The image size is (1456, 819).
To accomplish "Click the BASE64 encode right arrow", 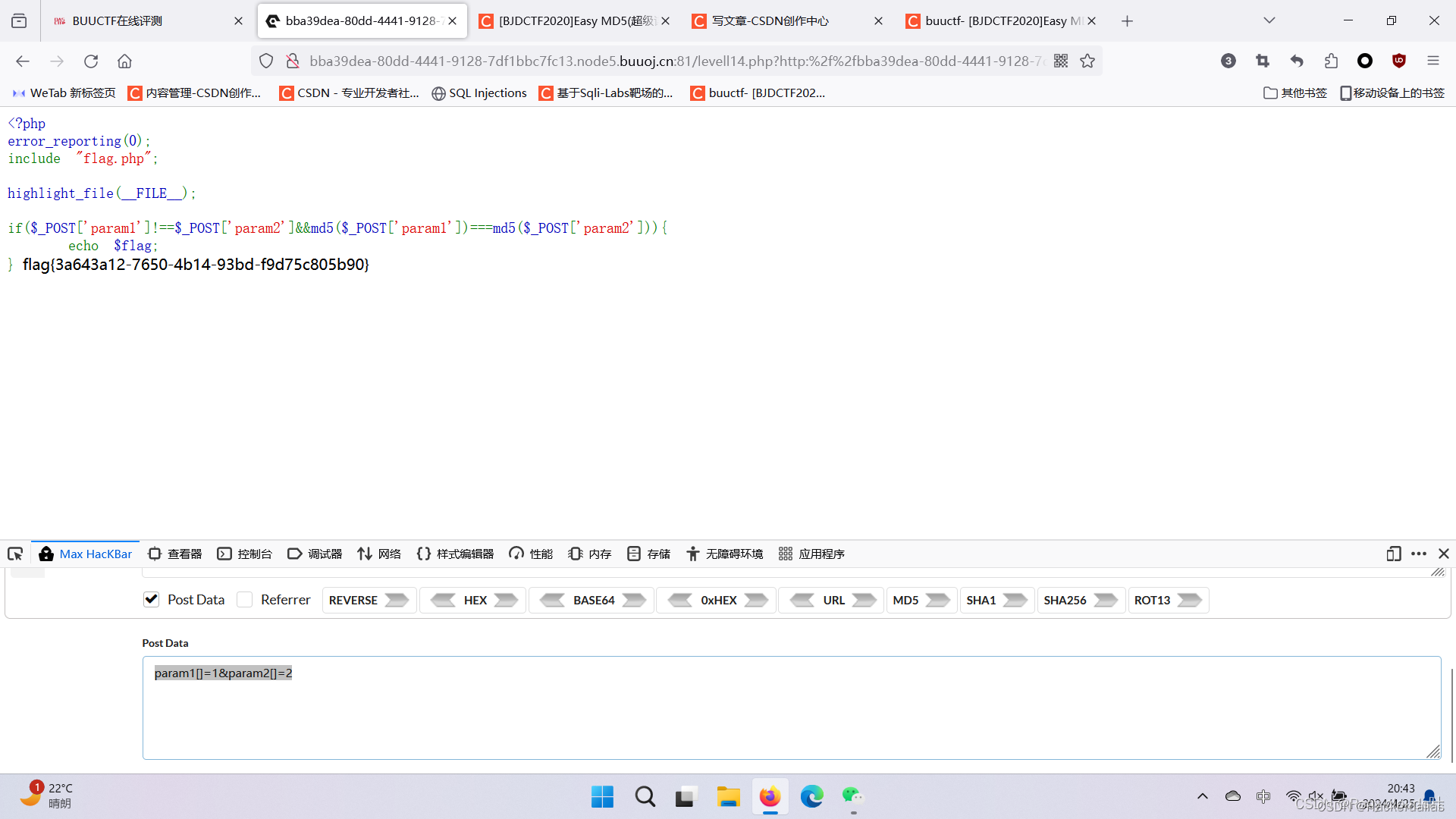I will [634, 600].
